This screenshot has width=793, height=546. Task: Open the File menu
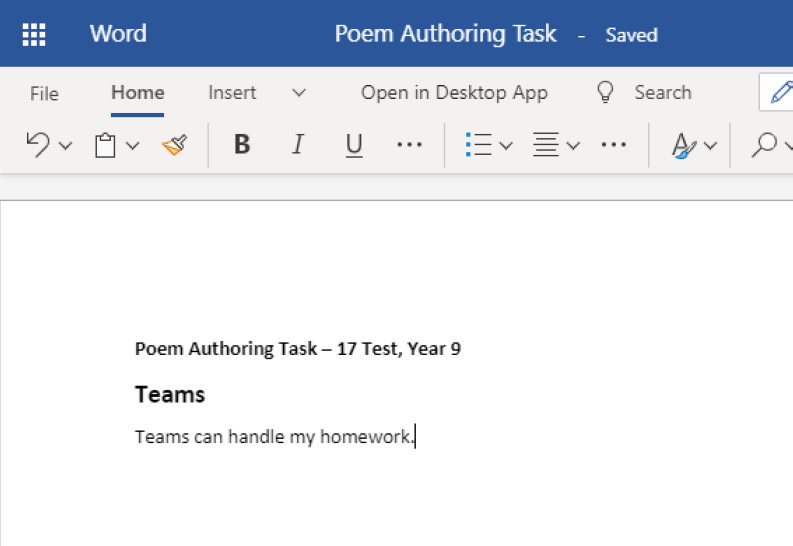coord(44,93)
